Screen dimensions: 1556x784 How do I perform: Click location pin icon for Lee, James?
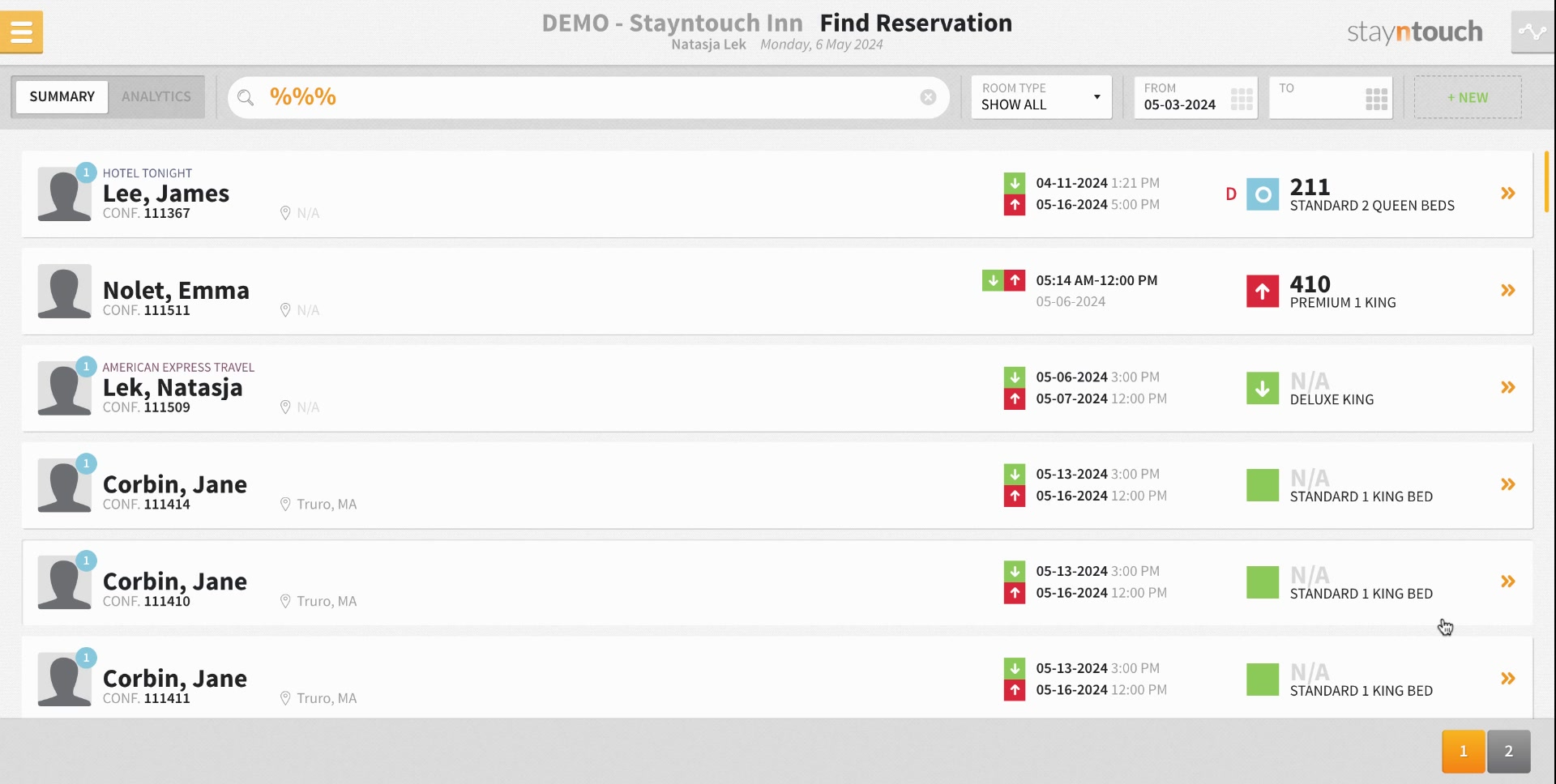click(x=285, y=213)
